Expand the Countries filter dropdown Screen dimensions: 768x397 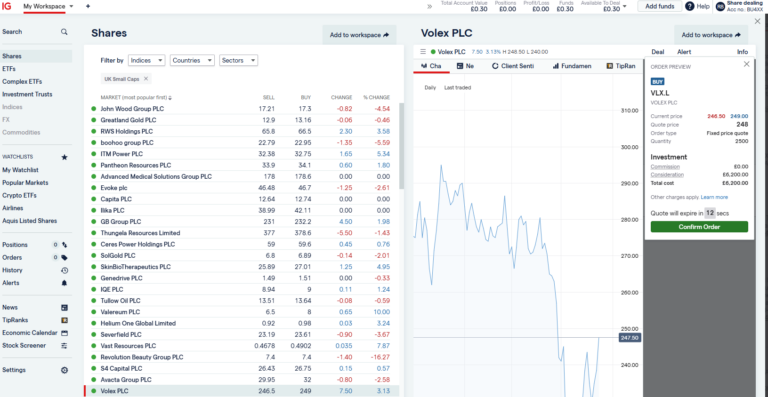(x=192, y=61)
